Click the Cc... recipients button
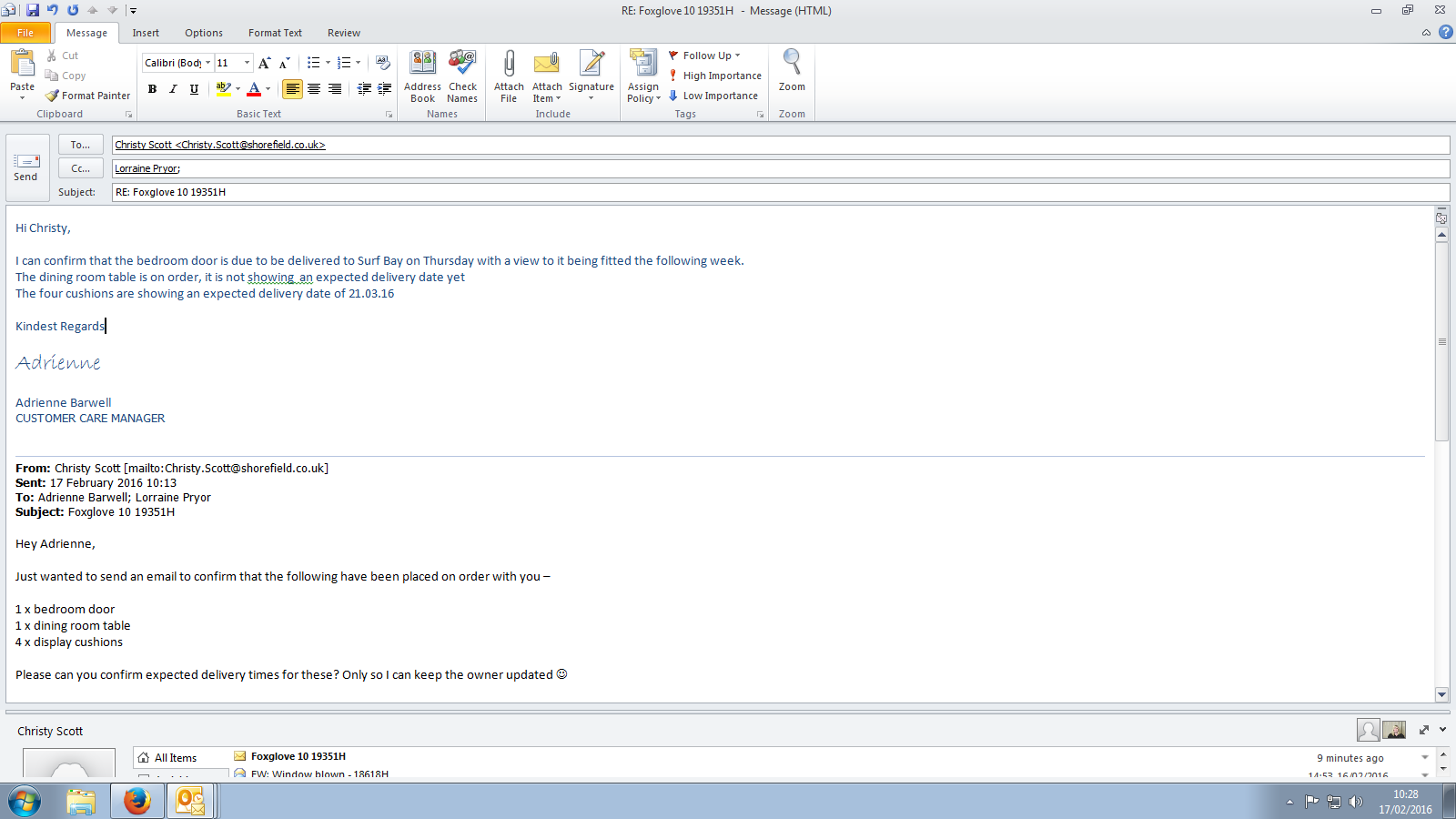Viewport: 1456px width, 819px height. pyautogui.click(x=80, y=168)
